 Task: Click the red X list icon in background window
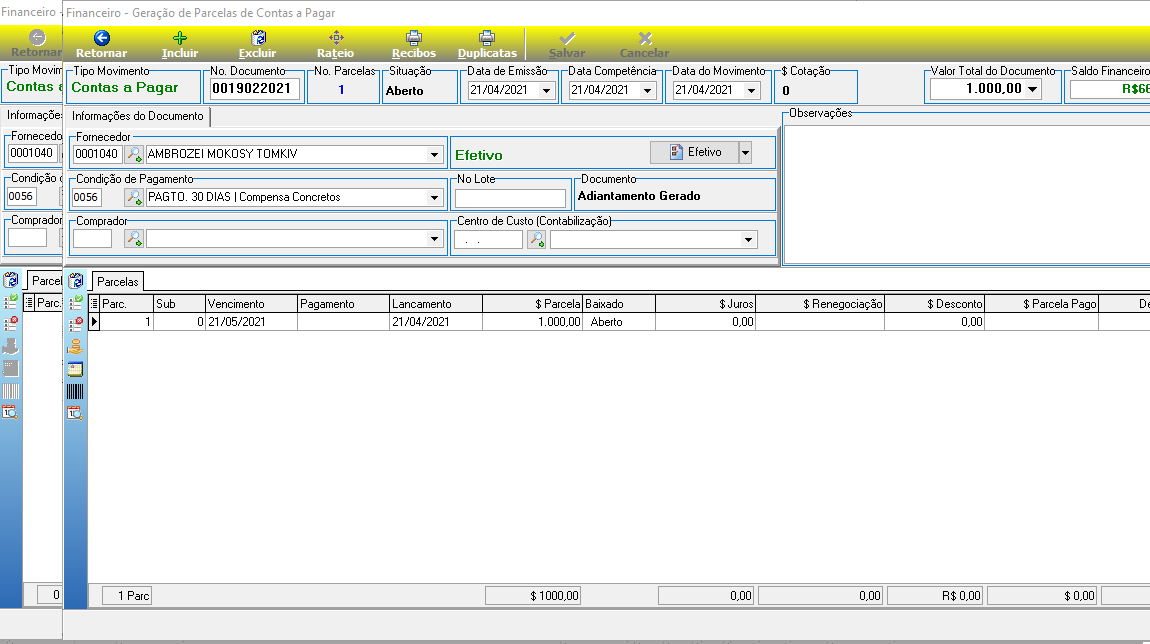click(11, 323)
